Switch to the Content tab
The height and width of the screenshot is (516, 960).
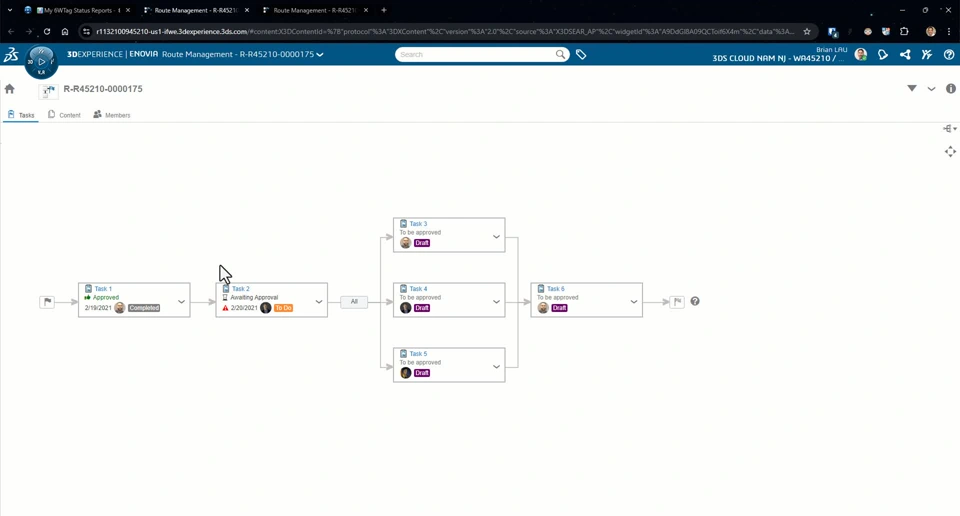64,115
